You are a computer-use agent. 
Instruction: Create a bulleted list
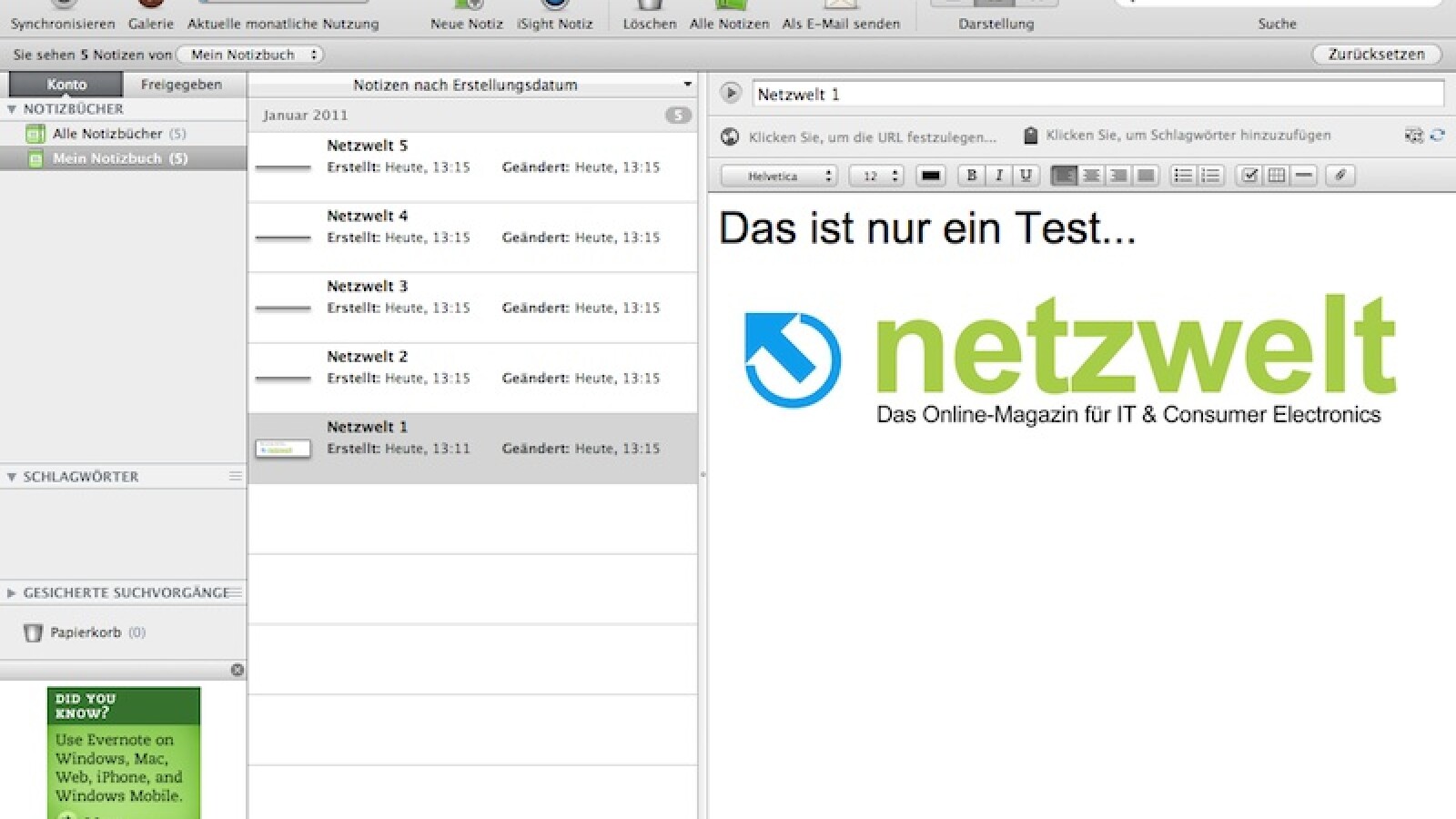tap(1182, 176)
